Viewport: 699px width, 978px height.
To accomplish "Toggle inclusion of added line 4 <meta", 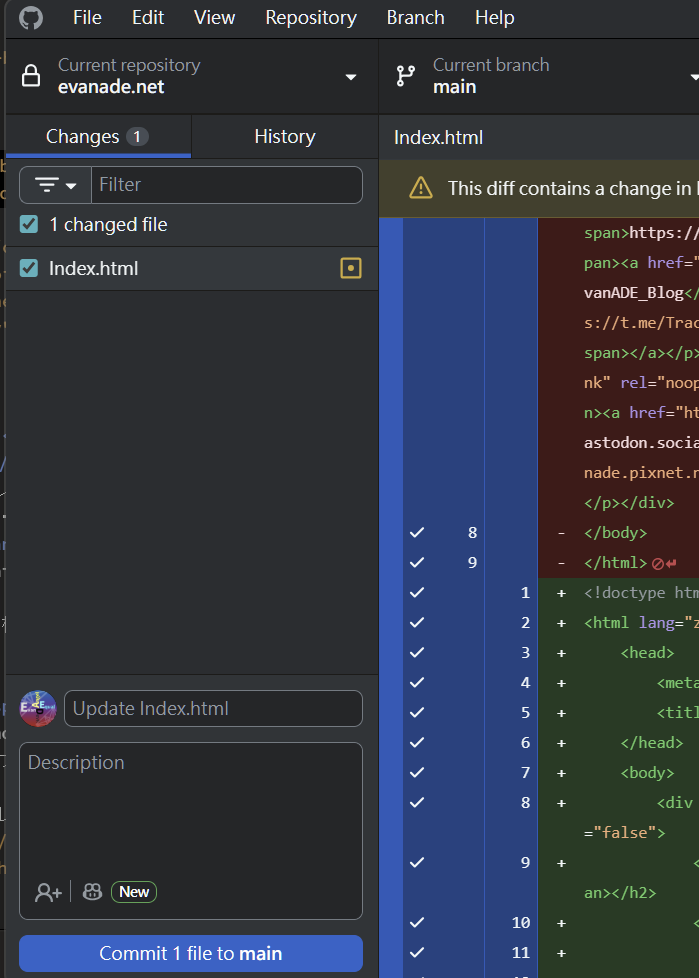I will coord(417,682).
